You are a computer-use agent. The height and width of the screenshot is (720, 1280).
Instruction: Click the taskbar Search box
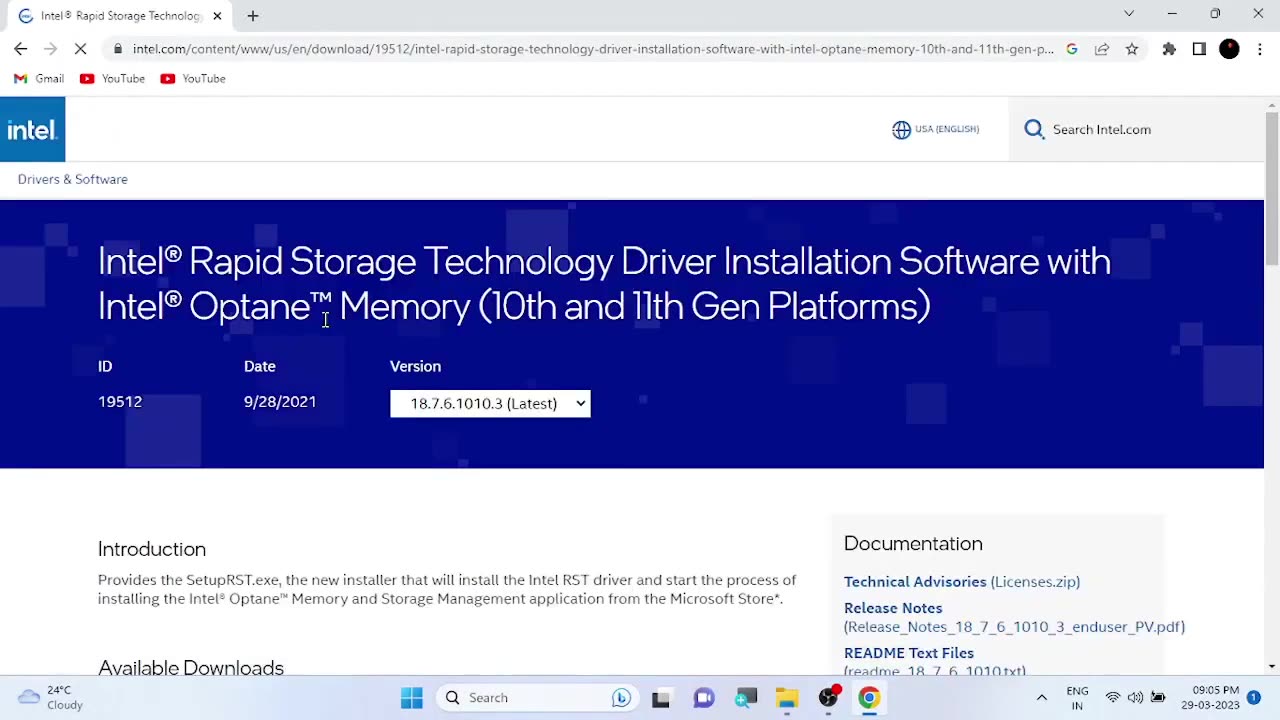pyautogui.click(x=539, y=698)
